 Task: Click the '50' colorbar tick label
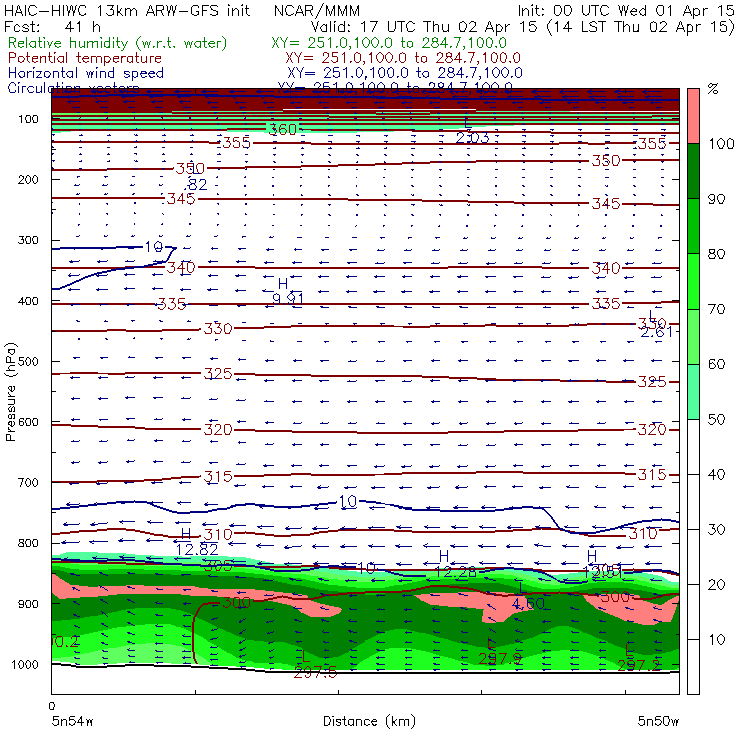coord(716,420)
